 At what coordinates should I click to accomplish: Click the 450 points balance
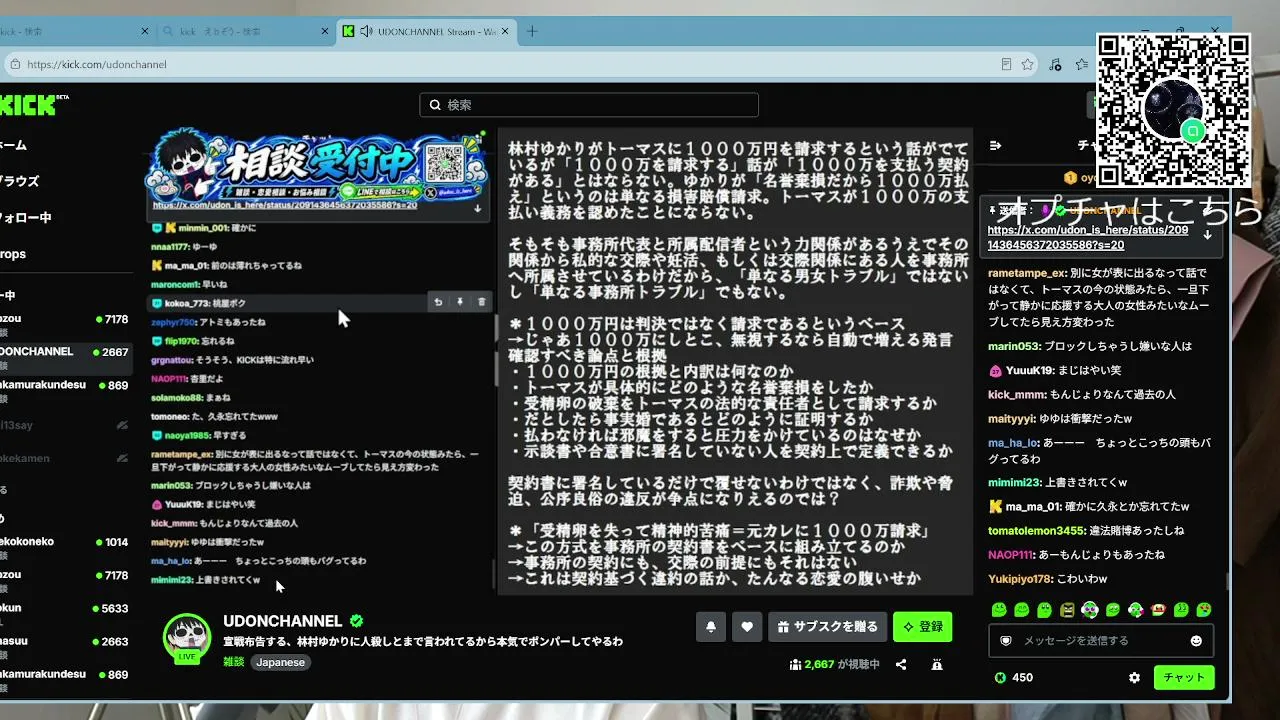point(1022,678)
